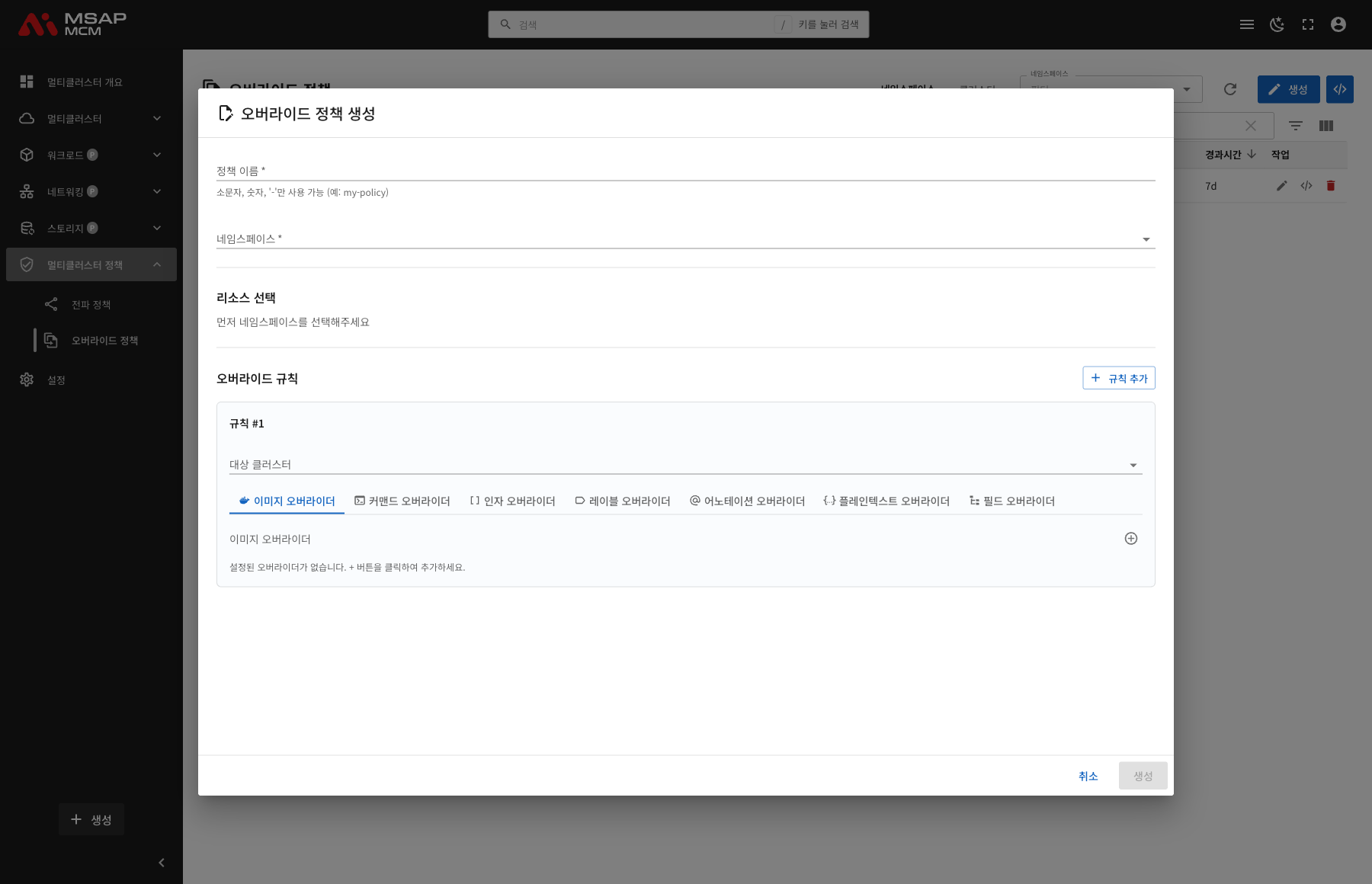This screenshot has width=1372, height=884.
Task: Click the 규칙 추가 button
Action: 1119,378
